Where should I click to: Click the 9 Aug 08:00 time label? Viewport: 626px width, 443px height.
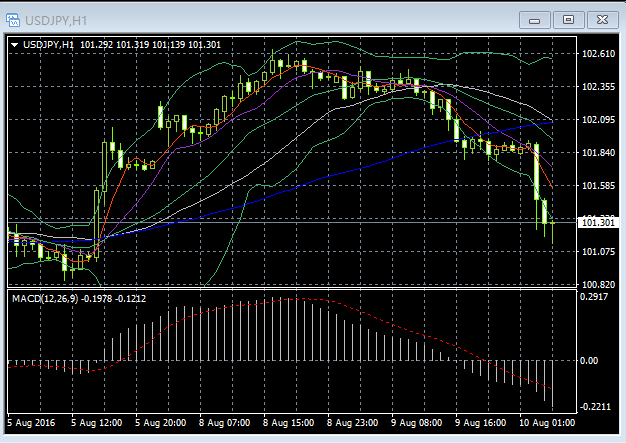pos(416,423)
